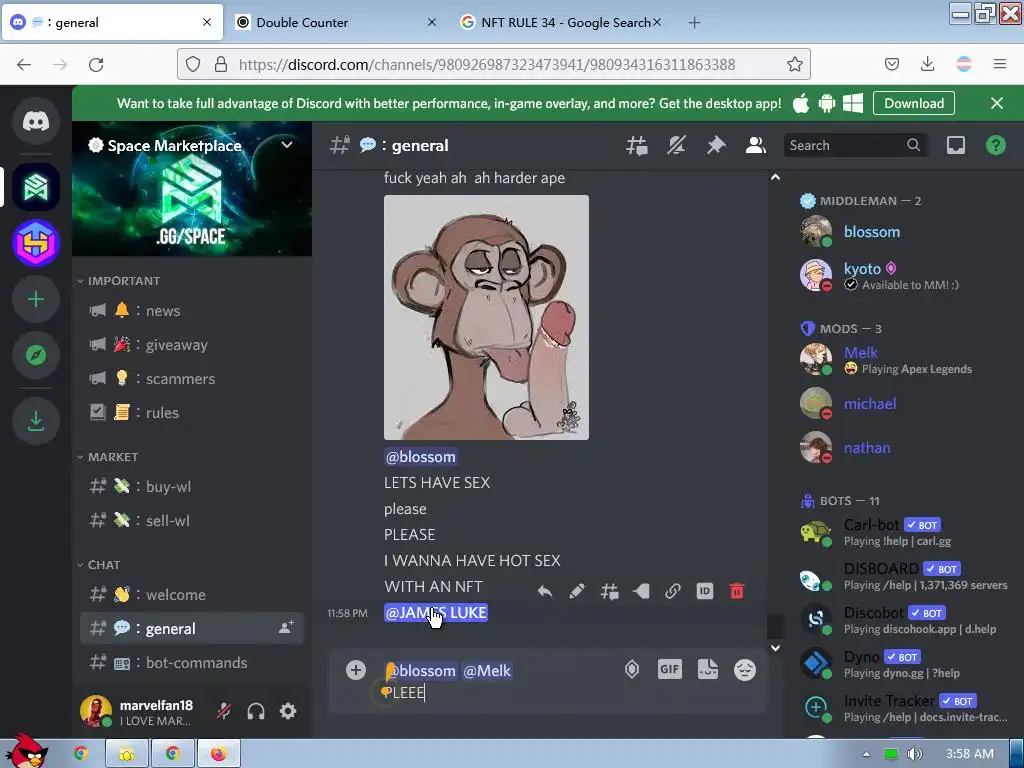Image resolution: width=1024 pixels, height=768 pixels.
Task: Open User Settings gear icon
Action: point(288,711)
